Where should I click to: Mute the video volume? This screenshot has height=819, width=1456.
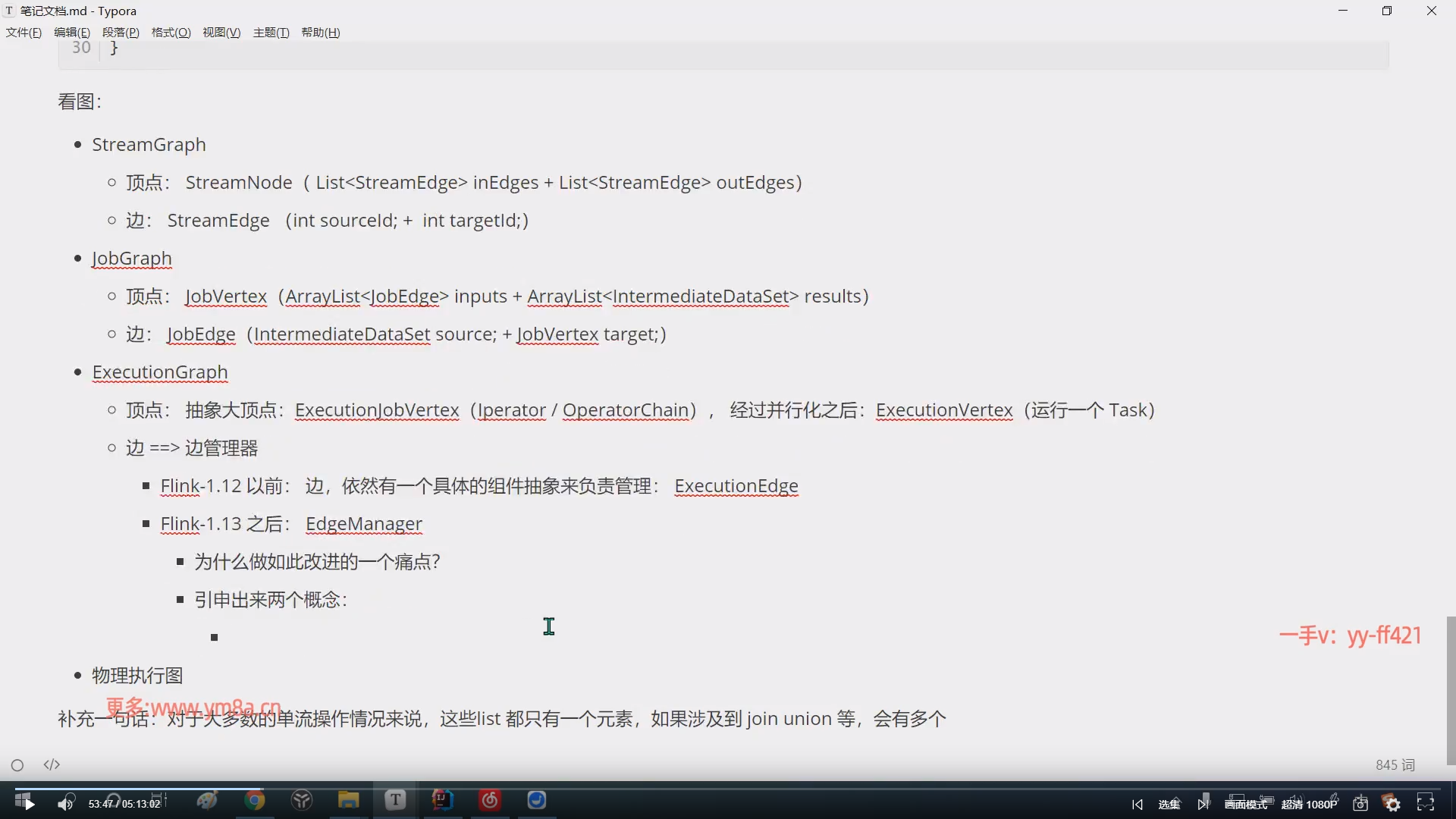point(65,803)
